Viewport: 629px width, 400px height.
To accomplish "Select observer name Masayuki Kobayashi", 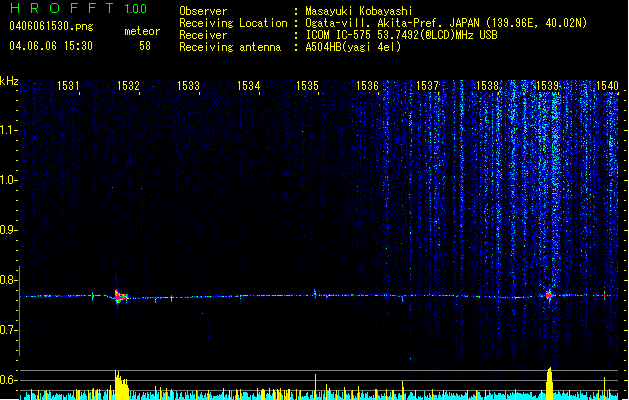I will click(x=359, y=11).
